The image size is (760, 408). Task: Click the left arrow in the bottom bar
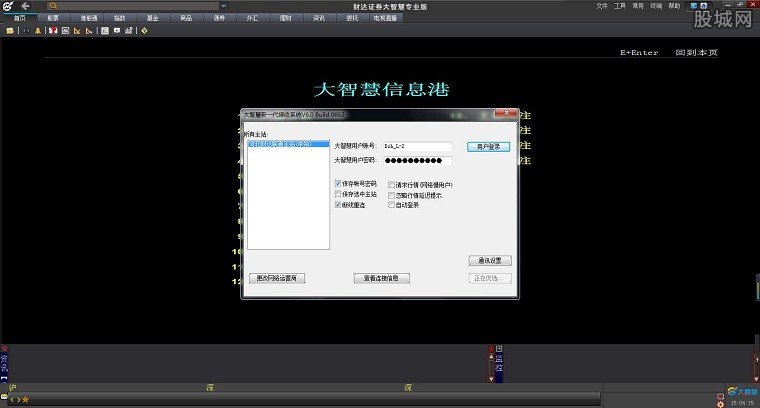(x=12, y=400)
